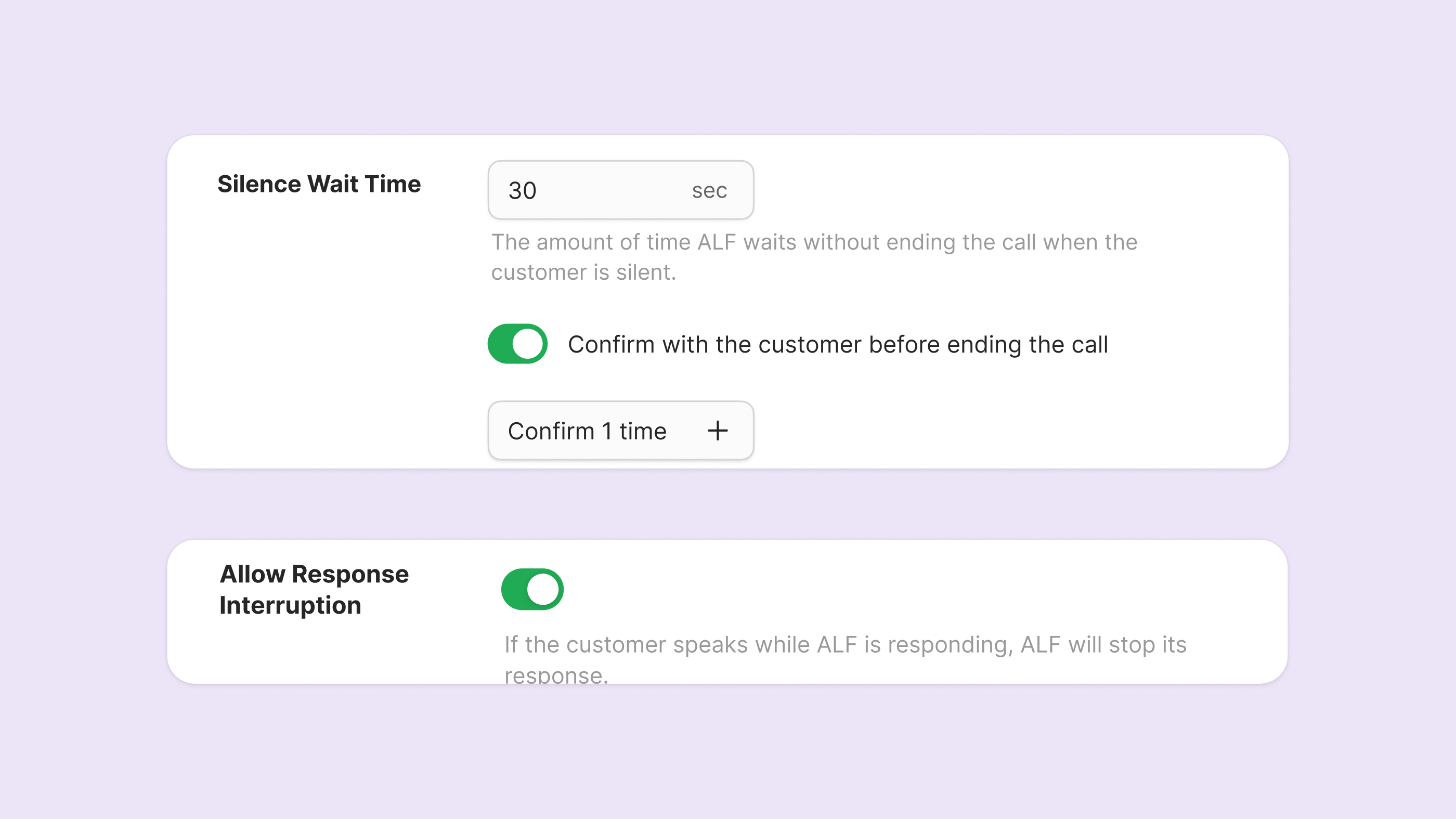Click "Confirm with the customer before ending" label
This screenshot has height=819, width=1456.
pos(838,344)
